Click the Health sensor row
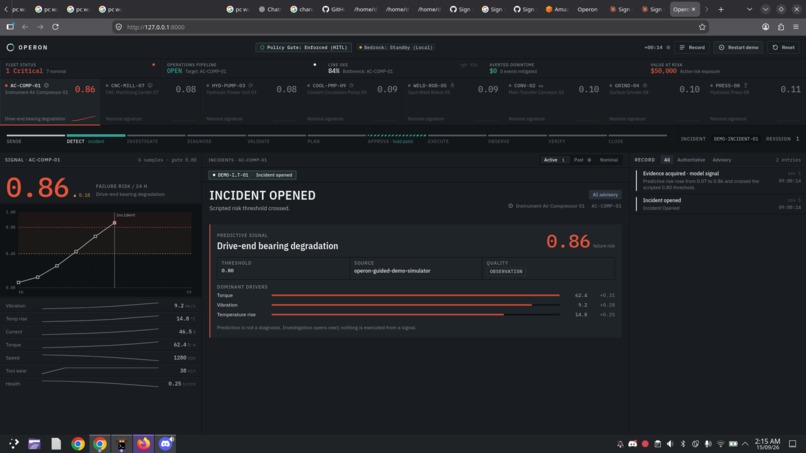This screenshot has height=453, width=806. tap(100, 384)
